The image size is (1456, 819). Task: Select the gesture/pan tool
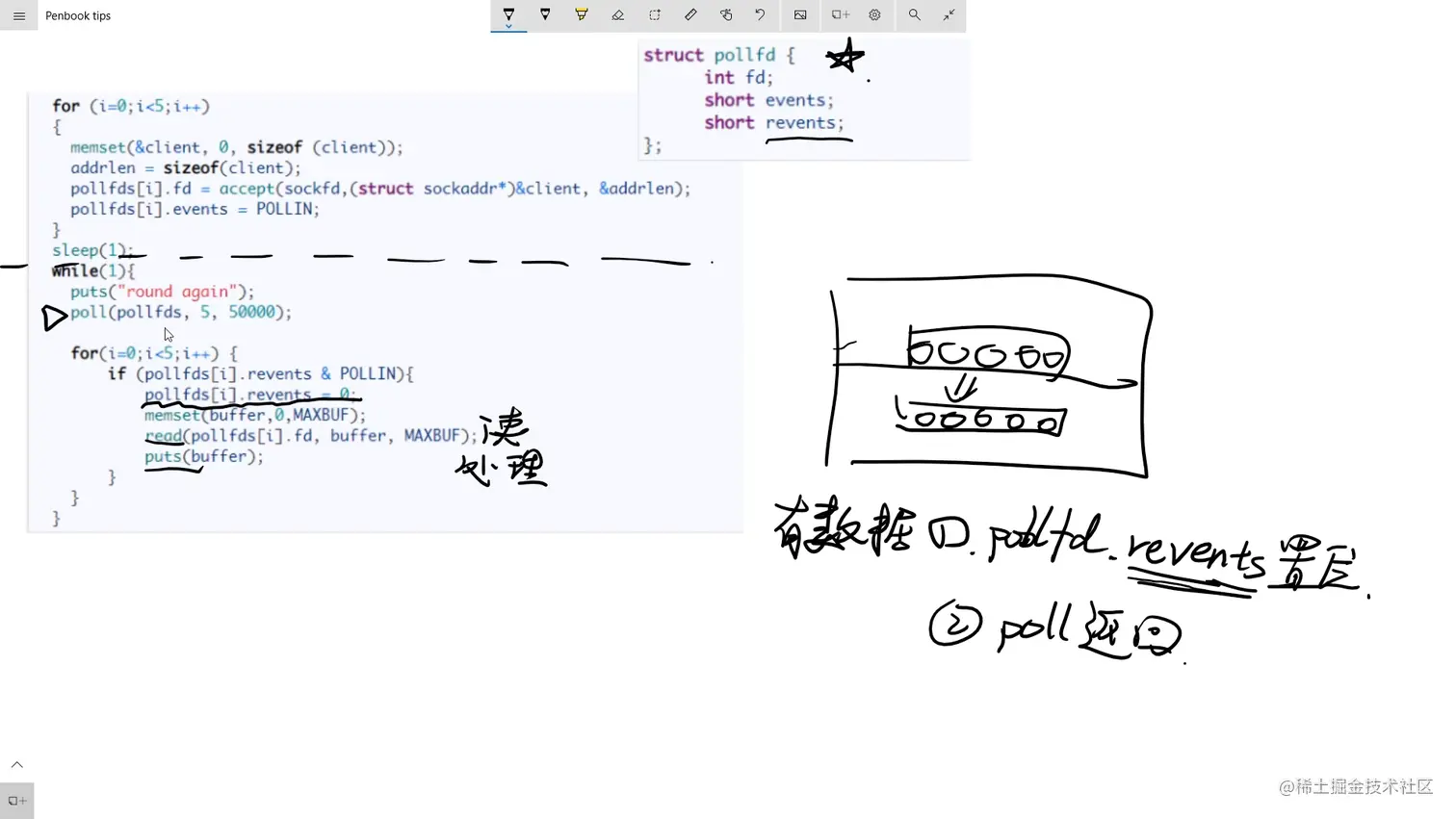726,14
